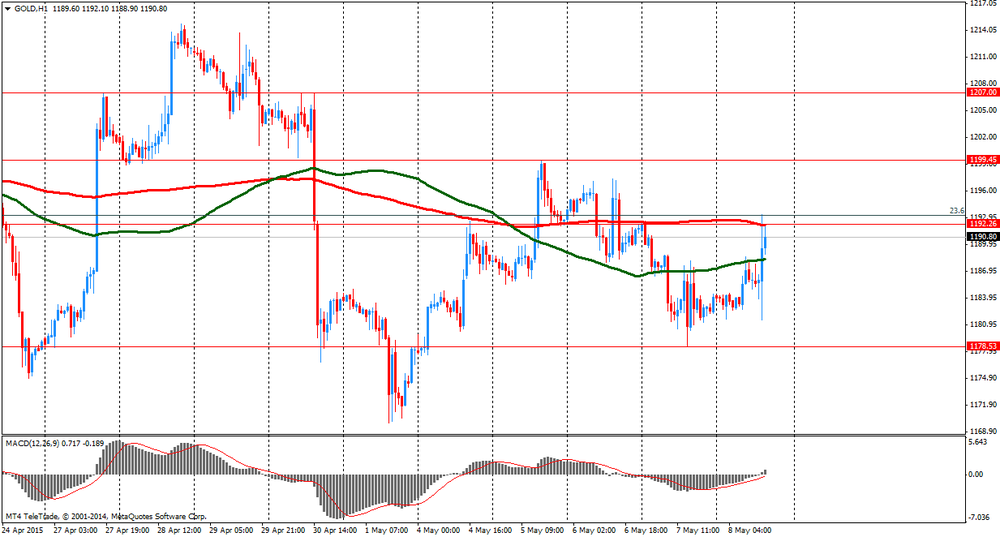Click the 1168.90 price scale value

point(983,431)
